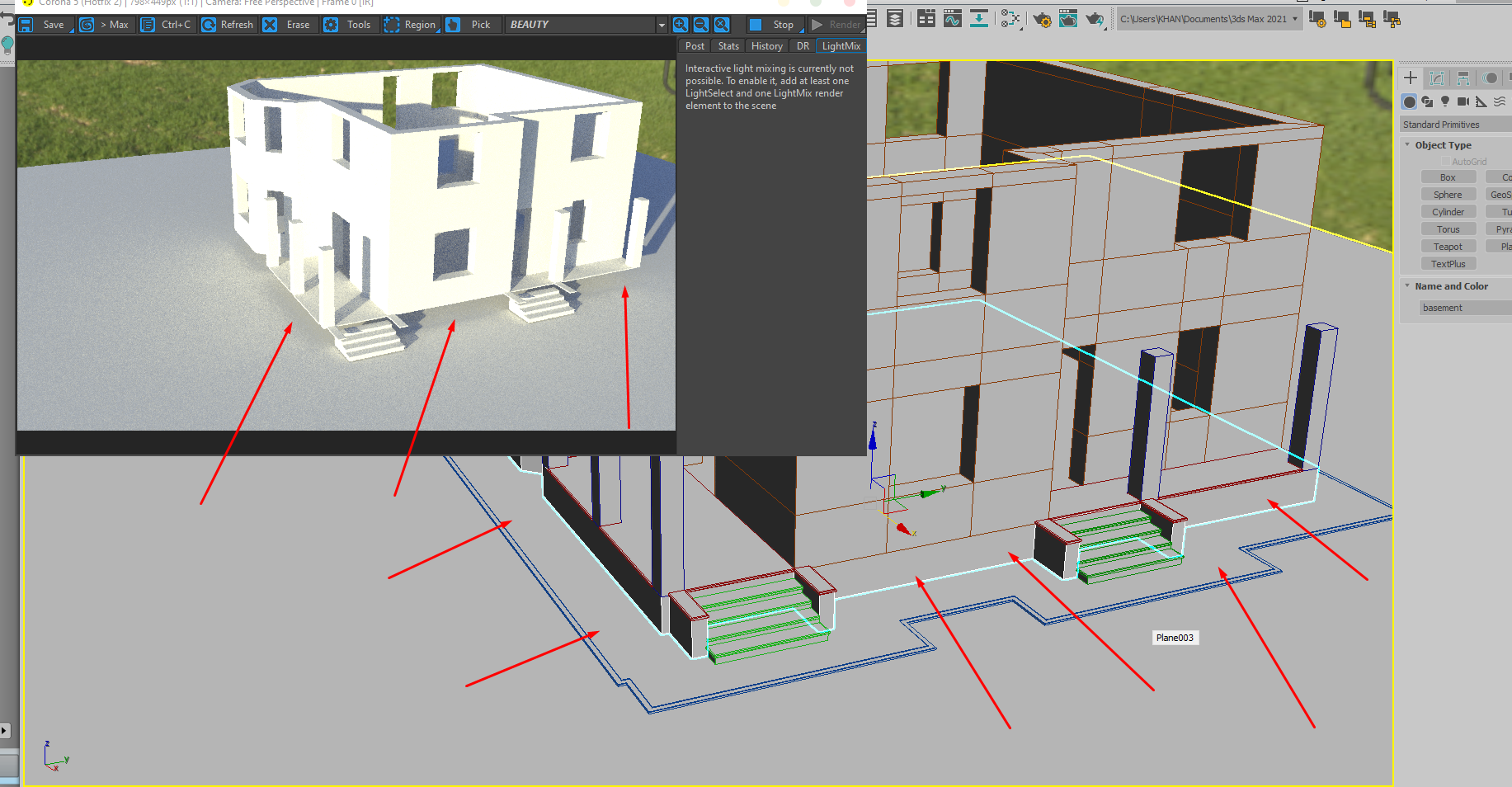Create a TextPlus object
Image resolution: width=1512 pixels, height=787 pixels.
(x=1448, y=264)
